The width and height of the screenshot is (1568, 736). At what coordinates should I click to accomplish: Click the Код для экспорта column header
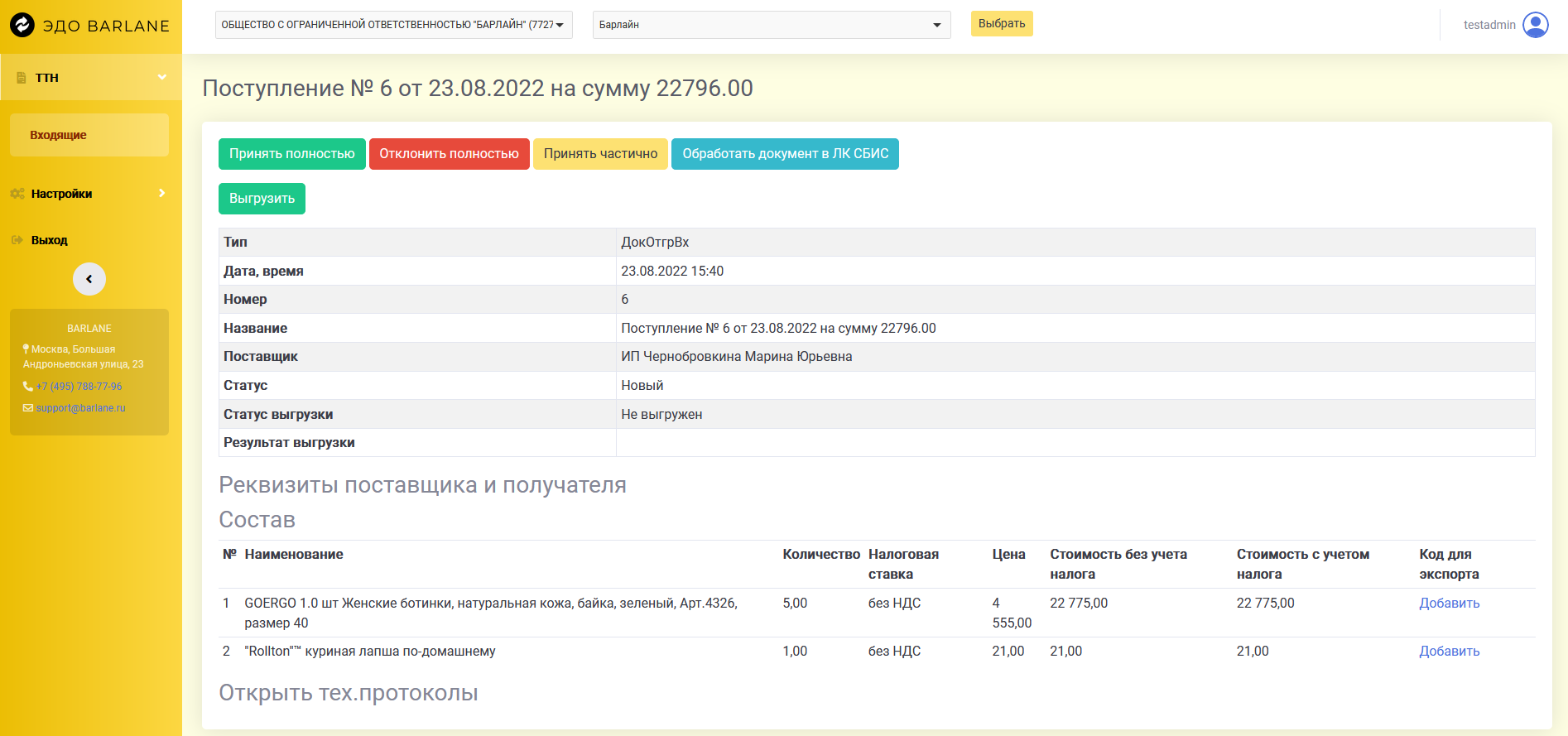click(1449, 565)
